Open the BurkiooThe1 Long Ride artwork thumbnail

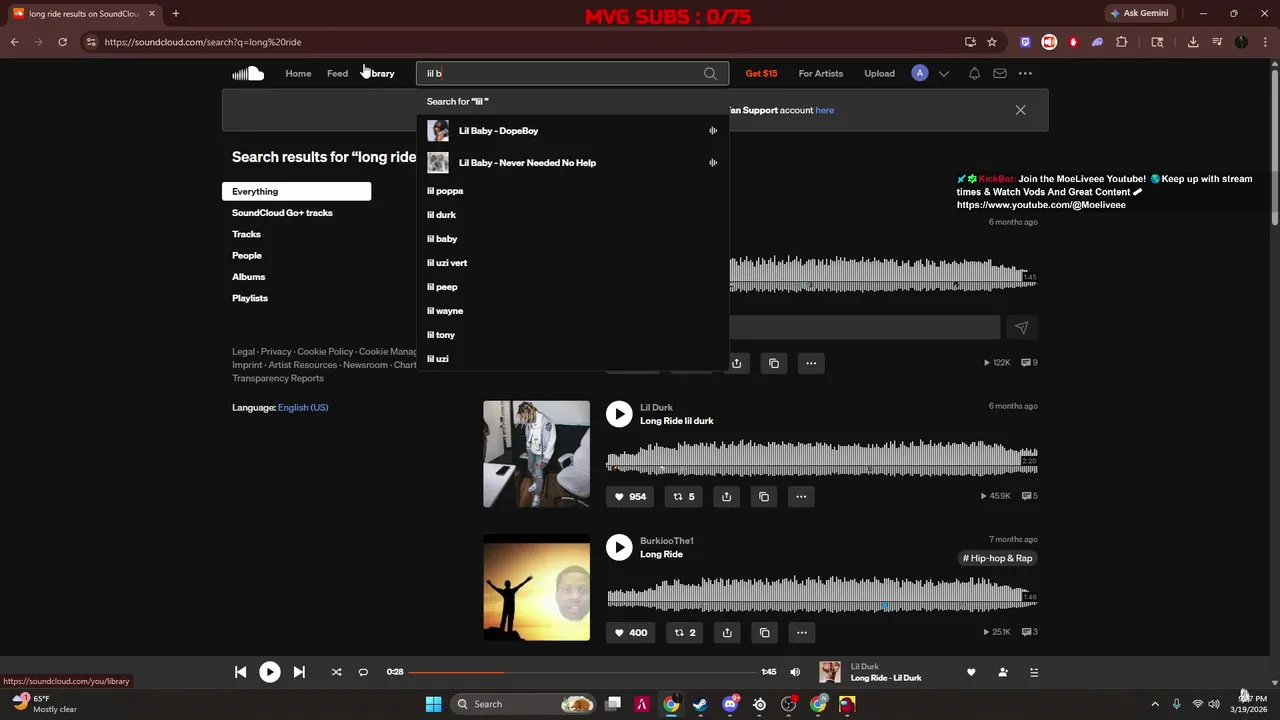pos(537,587)
